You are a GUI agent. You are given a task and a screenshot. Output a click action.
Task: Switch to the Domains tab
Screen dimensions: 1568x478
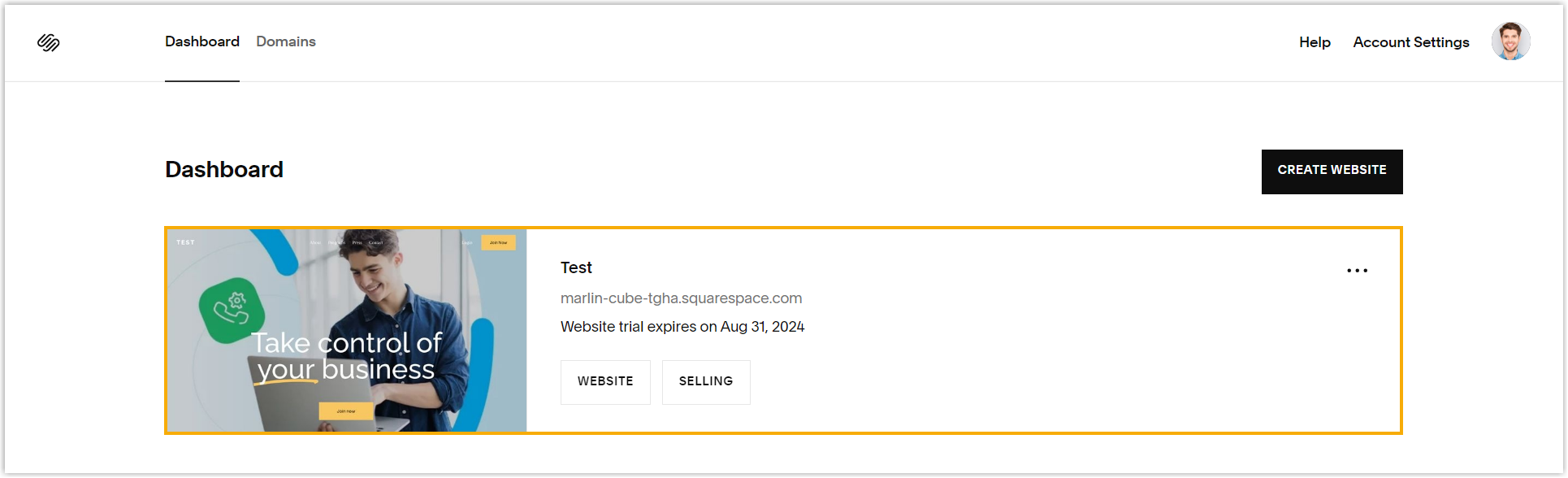[x=285, y=41]
